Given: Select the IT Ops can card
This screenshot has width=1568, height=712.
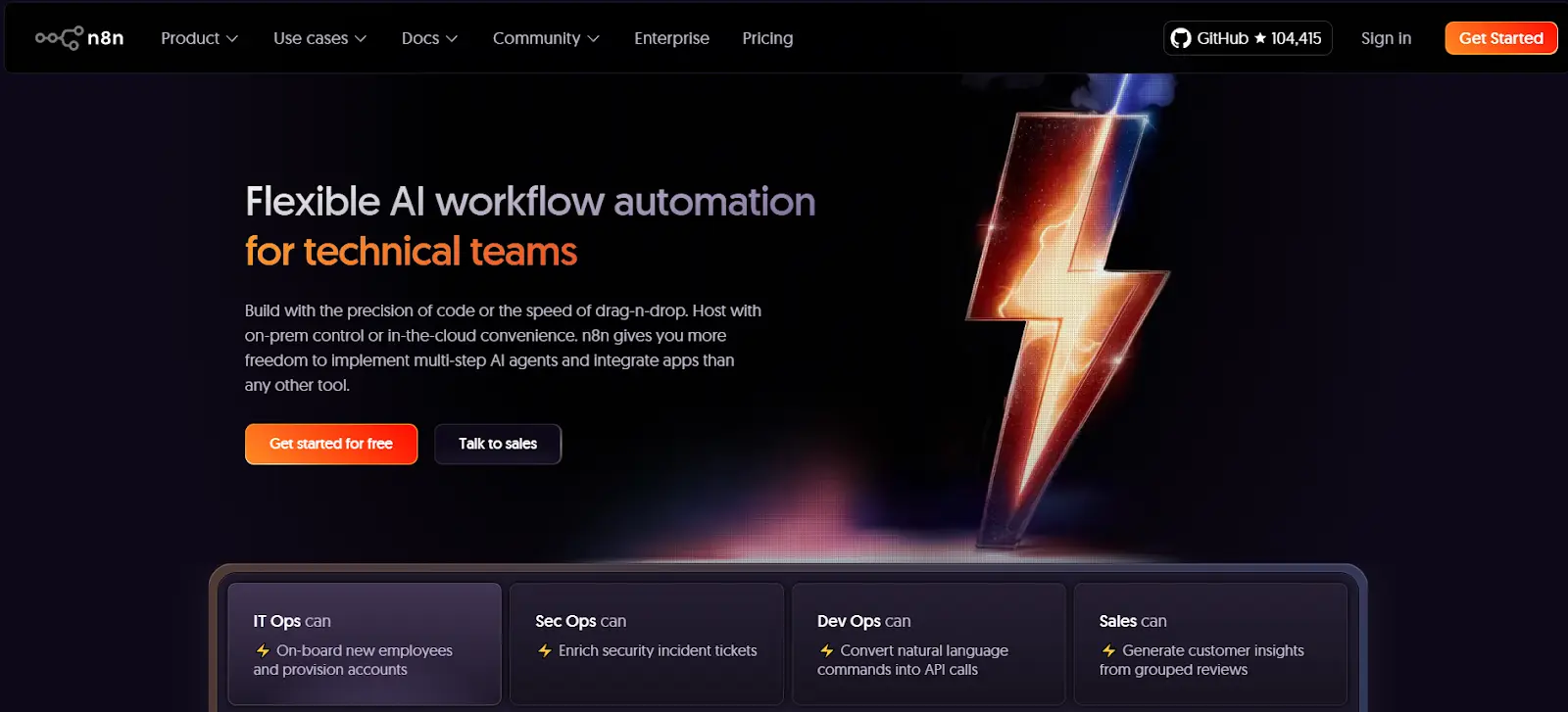Looking at the screenshot, I should (x=365, y=643).
